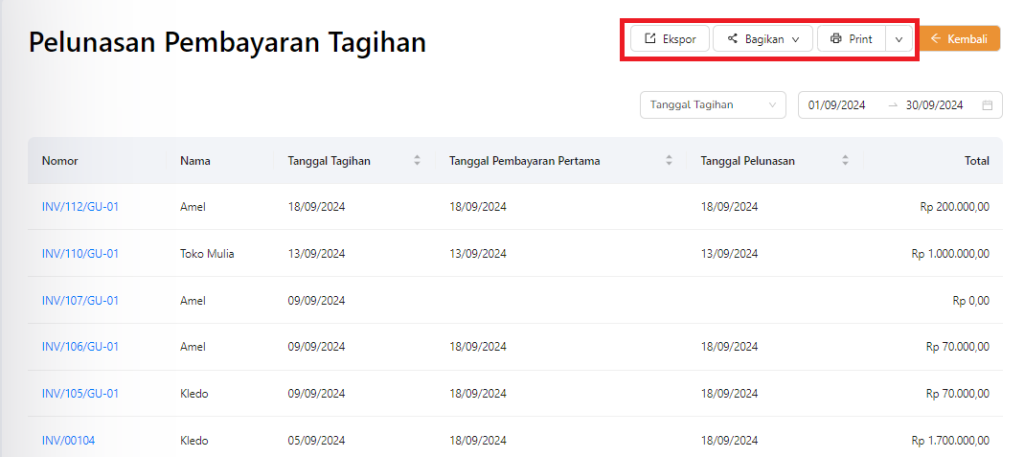Image resolution: width=1024 pixels, height=457 pixels.
Task: Open the calendar icon in date range
Action: (x=987, y=105)
